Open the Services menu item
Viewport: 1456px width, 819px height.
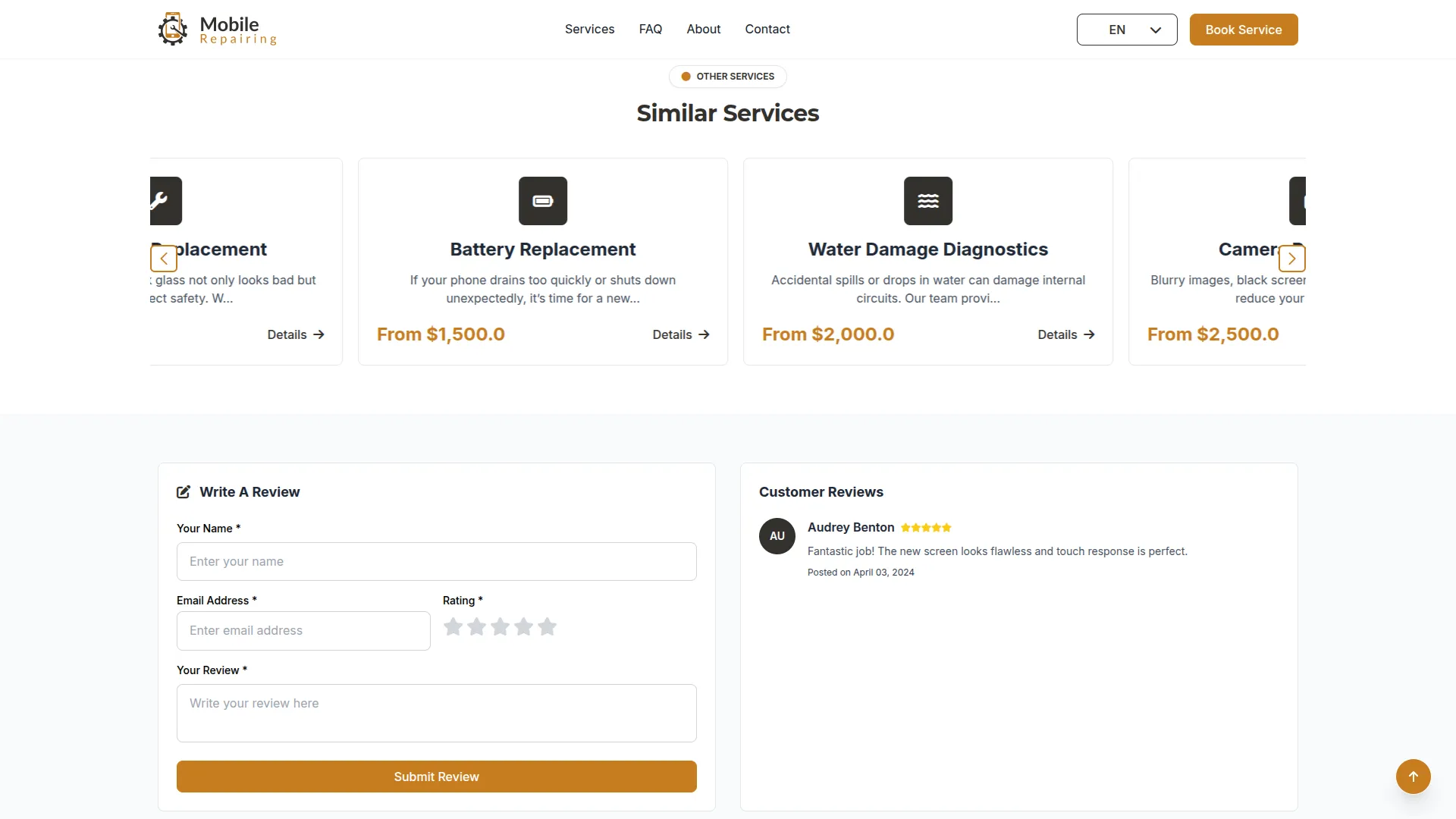(x=589, y=29)
